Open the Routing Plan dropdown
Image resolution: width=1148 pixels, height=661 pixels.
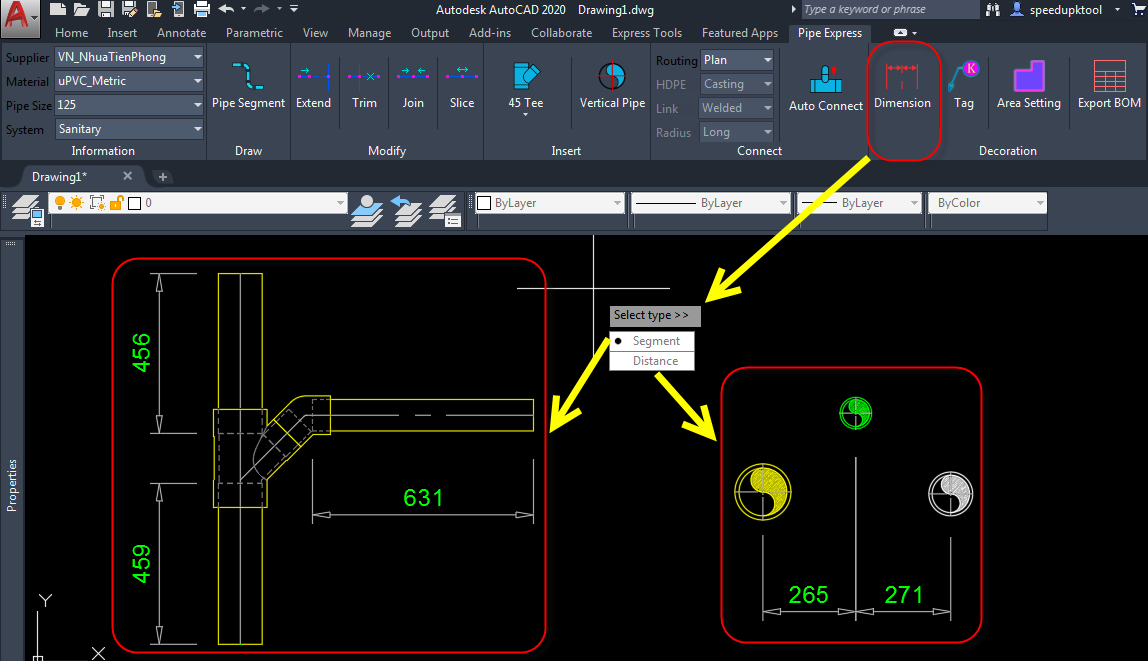pos(737,60)
